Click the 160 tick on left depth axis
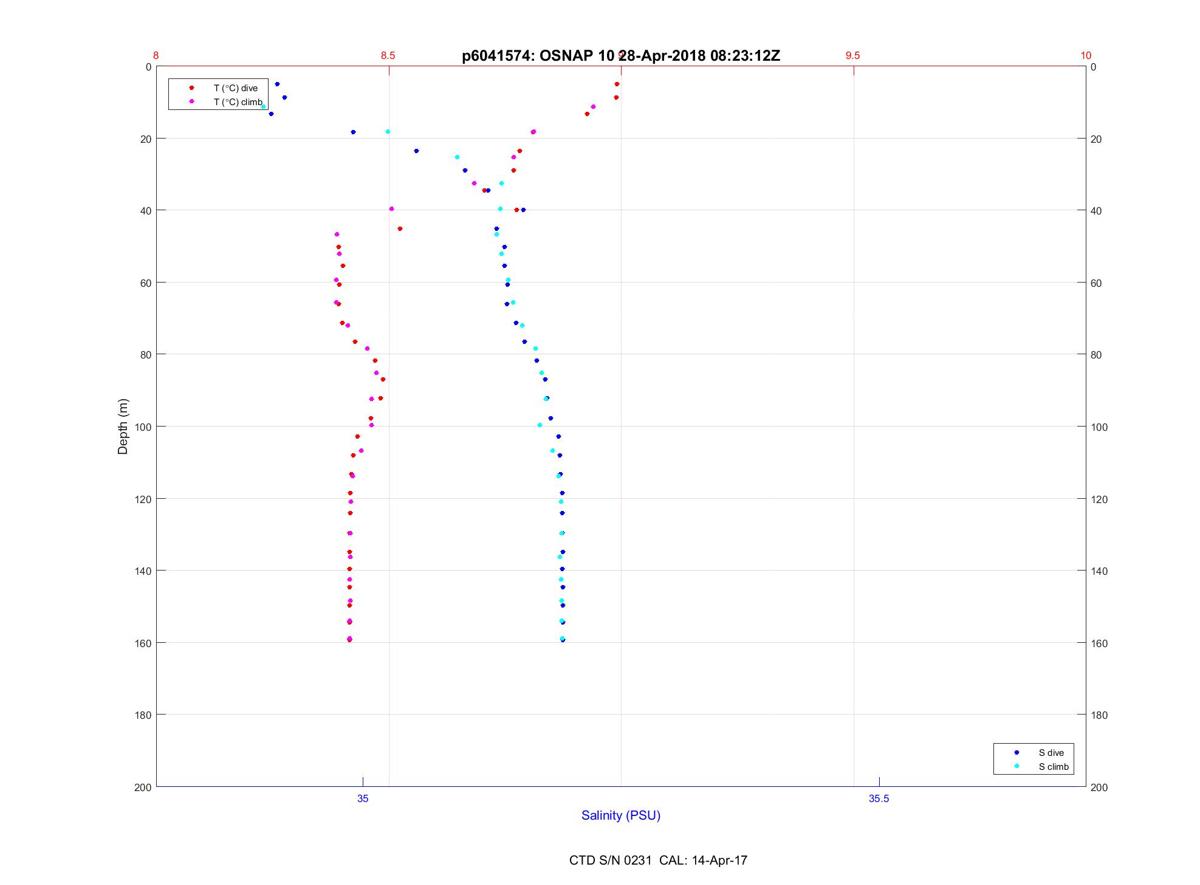1200x885 pixels. (x=142, y=643)
